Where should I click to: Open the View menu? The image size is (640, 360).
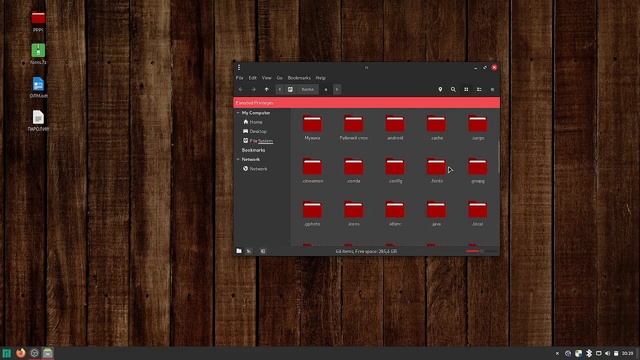[x=267, y=78]
